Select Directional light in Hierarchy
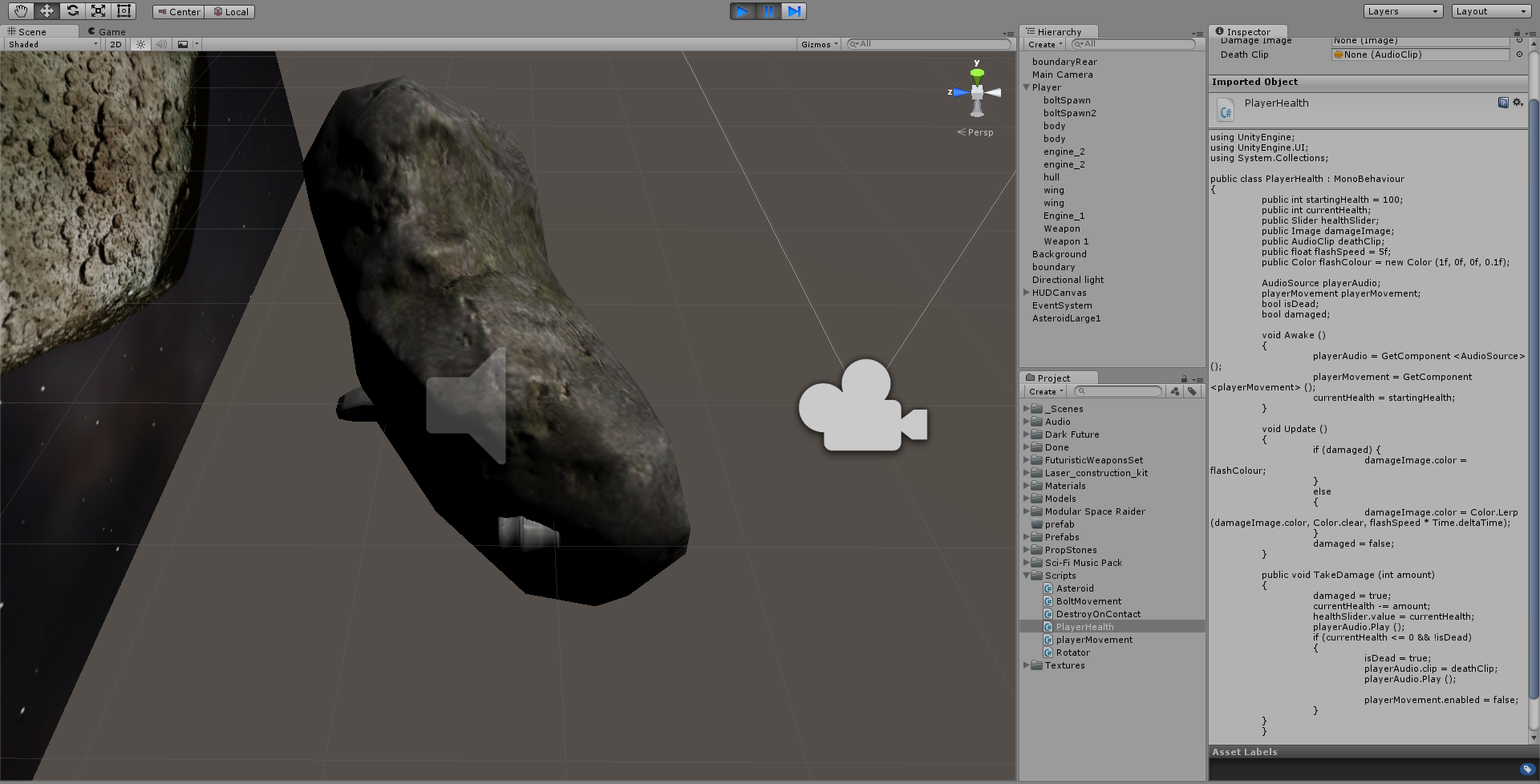This screenshot has width=1540, height=784. click(1068, 280)
